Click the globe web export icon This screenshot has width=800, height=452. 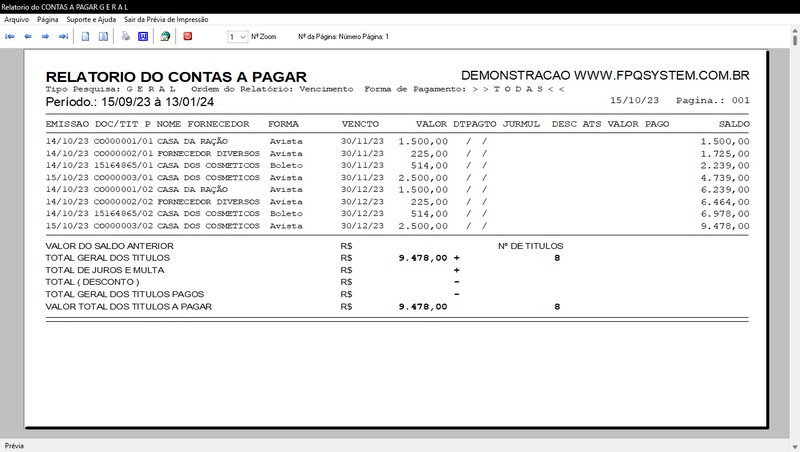click(x=165, y=36)
